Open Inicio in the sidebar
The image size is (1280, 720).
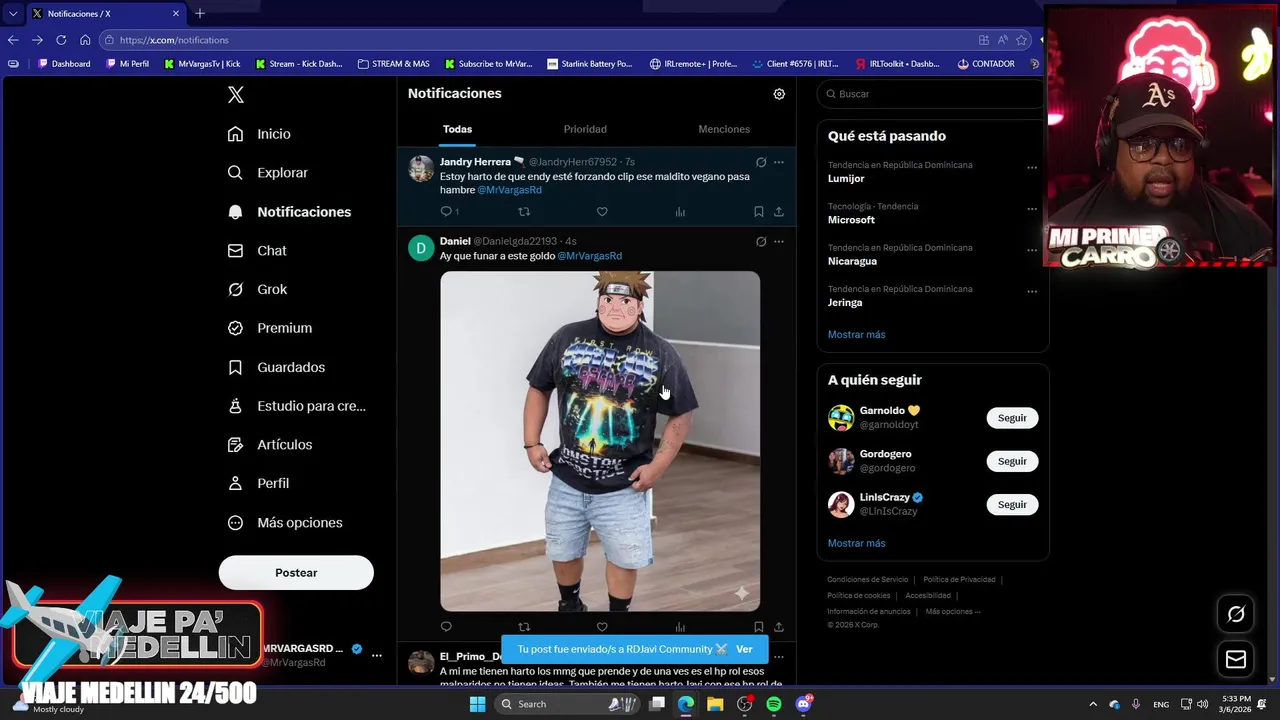259,134
